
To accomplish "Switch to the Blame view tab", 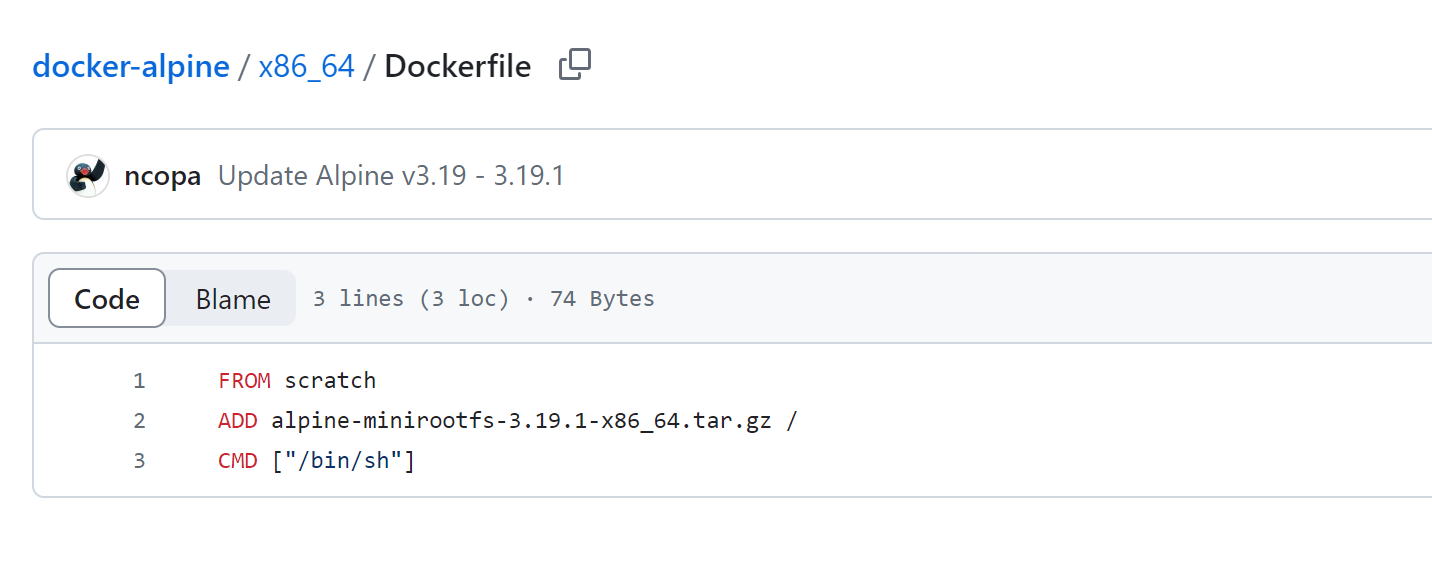I will click(x=233, y=299).
